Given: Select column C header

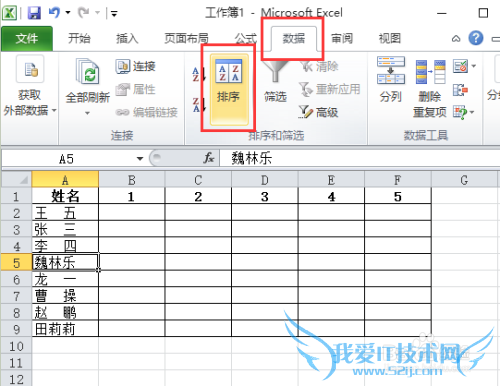Looking at the screenshot, I should (x=198, y=180).
